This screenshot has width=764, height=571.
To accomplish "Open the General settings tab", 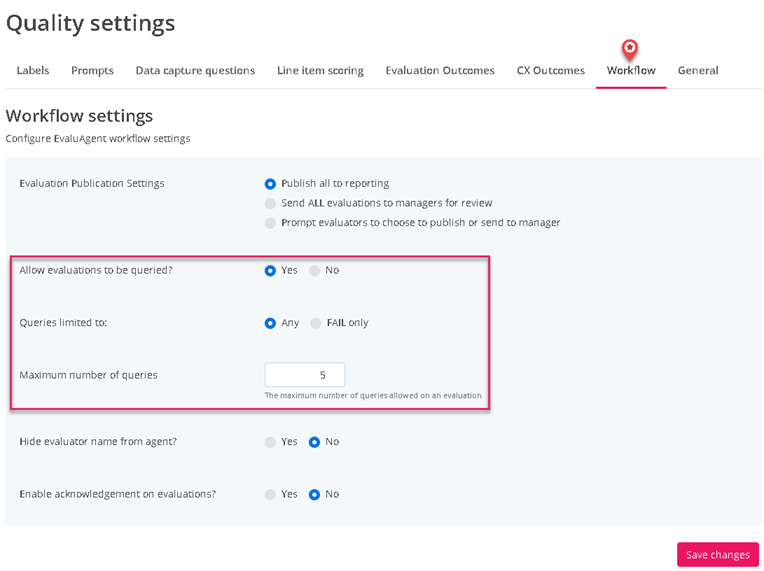I will point(698,71).
